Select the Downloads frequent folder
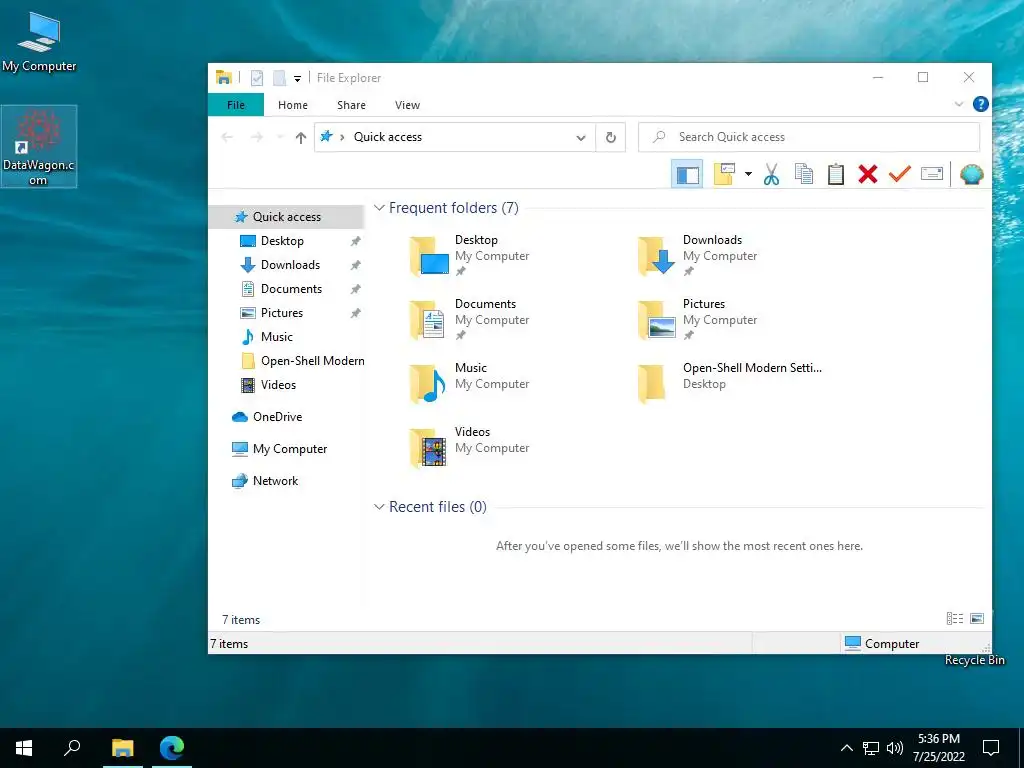The height and width of the screenshot is (768, 1024). point(699,255)
